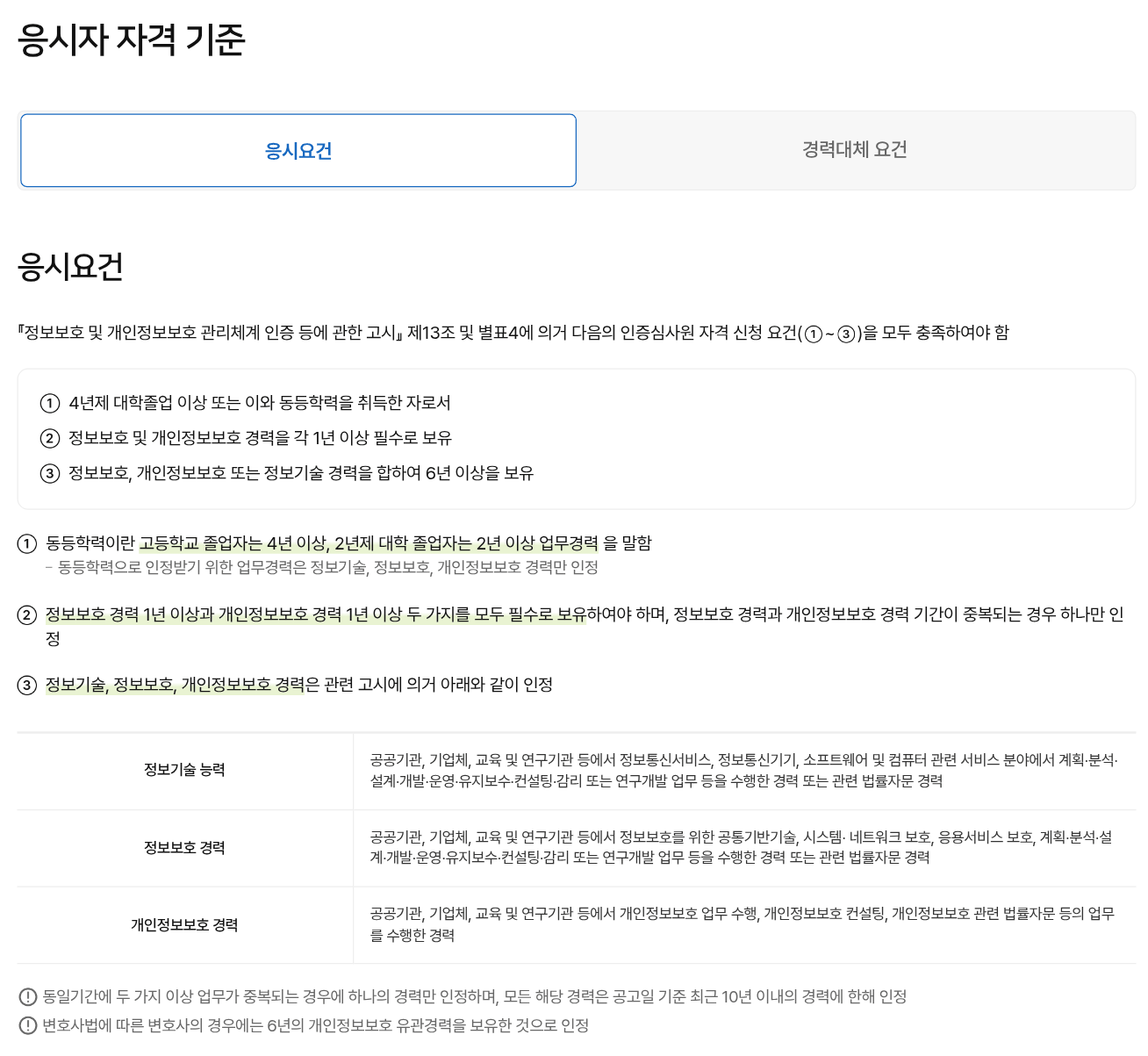Click the 응시자 자격 기준 page heading
Screen dimensions: 1148x1056
click(x=132, y=40)
